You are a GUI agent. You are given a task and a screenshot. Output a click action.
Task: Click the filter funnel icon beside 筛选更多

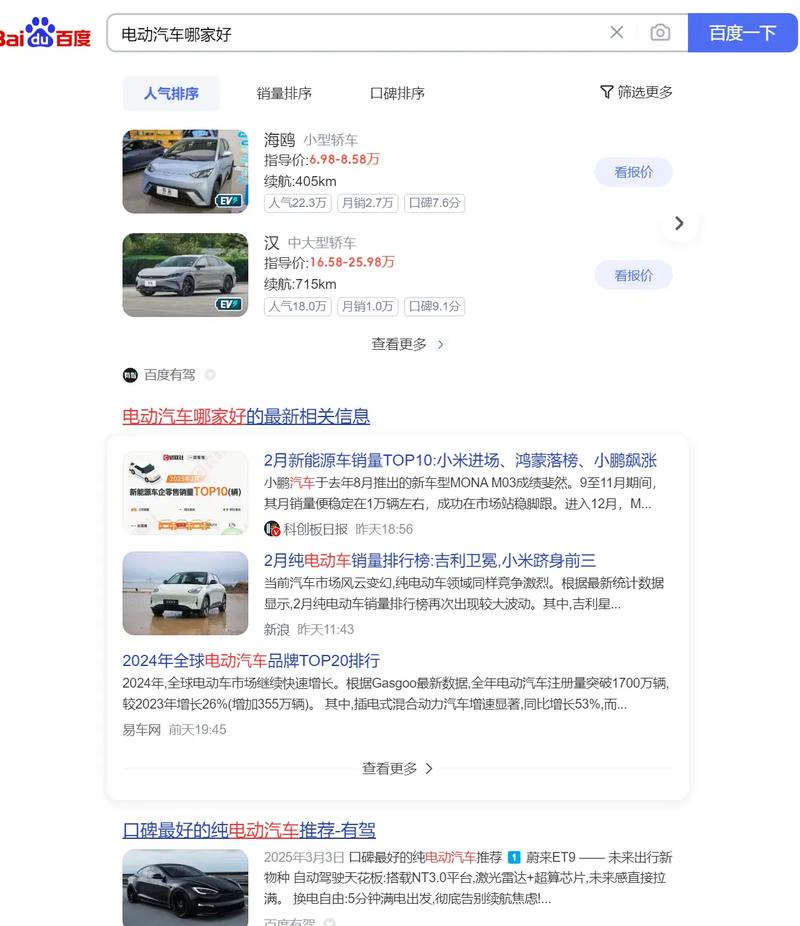pyautogui.click(x=608, y=91)
